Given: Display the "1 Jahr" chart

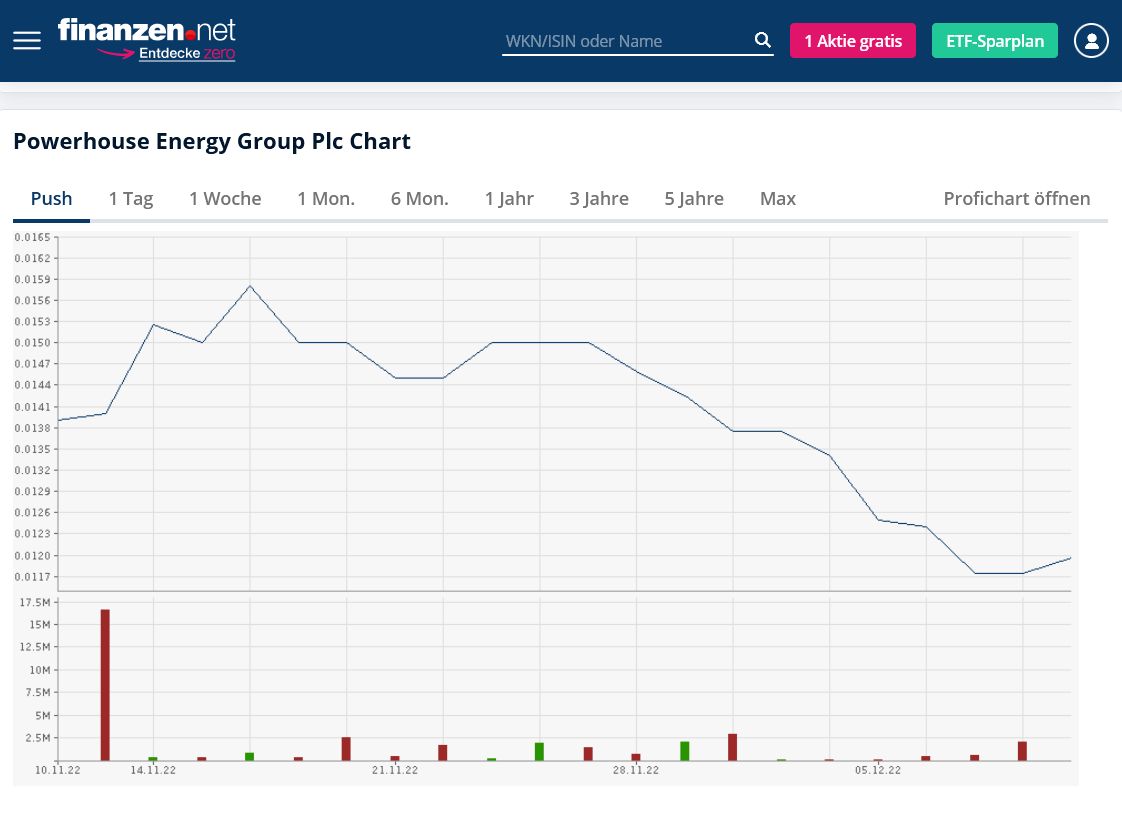Looking at the screenshot, I should (509, 198).
